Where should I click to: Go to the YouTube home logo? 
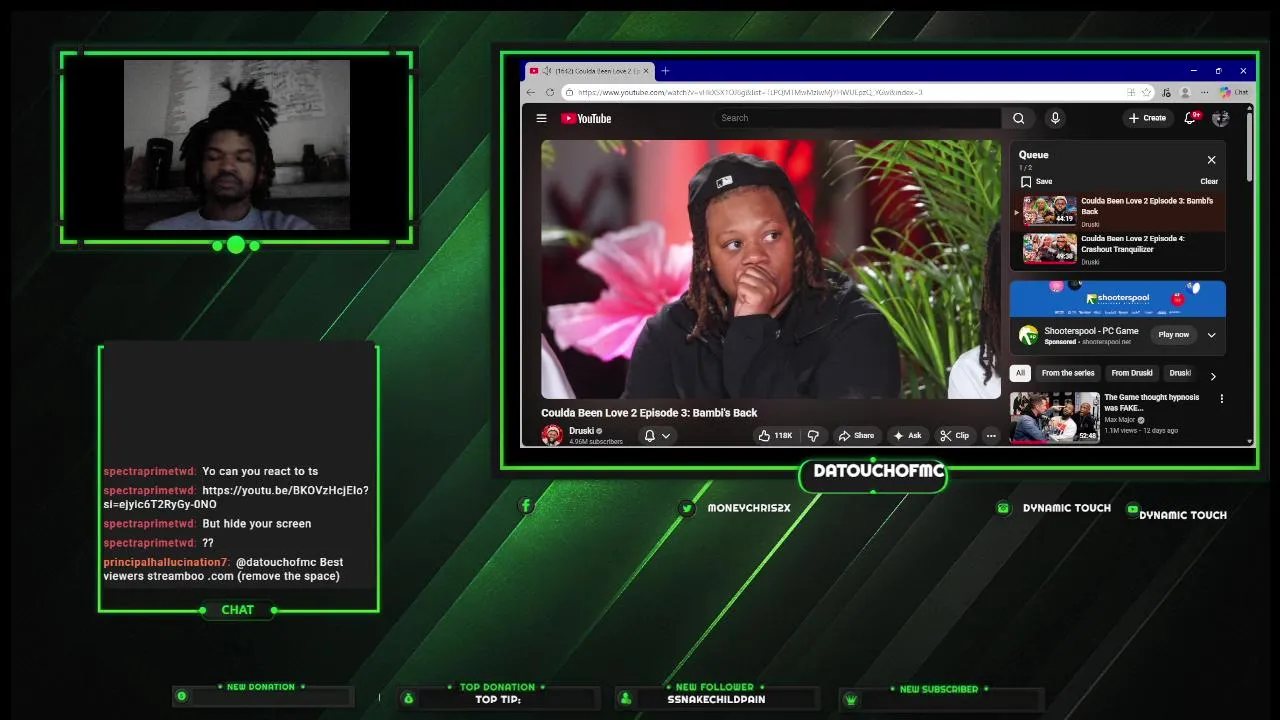click(586, 118)
